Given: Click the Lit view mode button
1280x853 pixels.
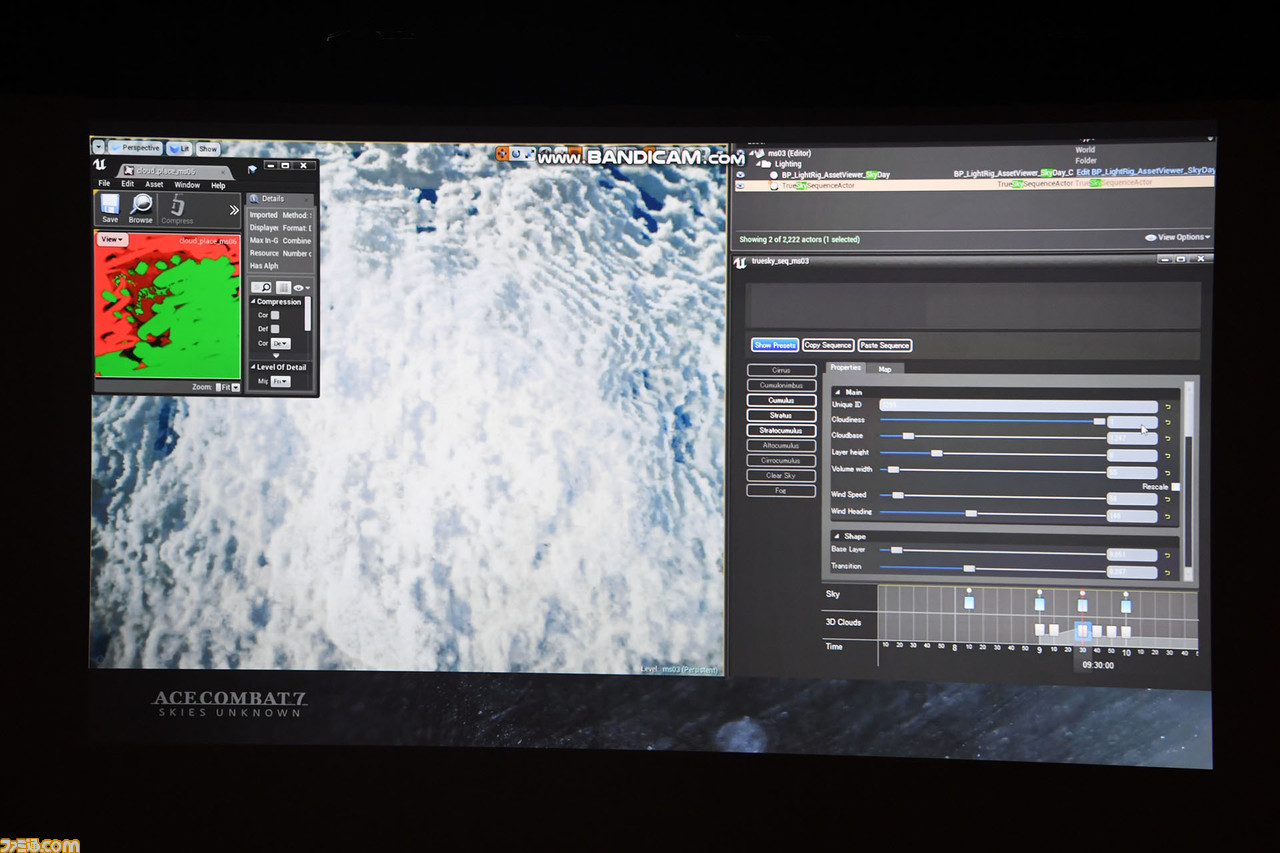Looking at the screenshot, I should 179,149.
